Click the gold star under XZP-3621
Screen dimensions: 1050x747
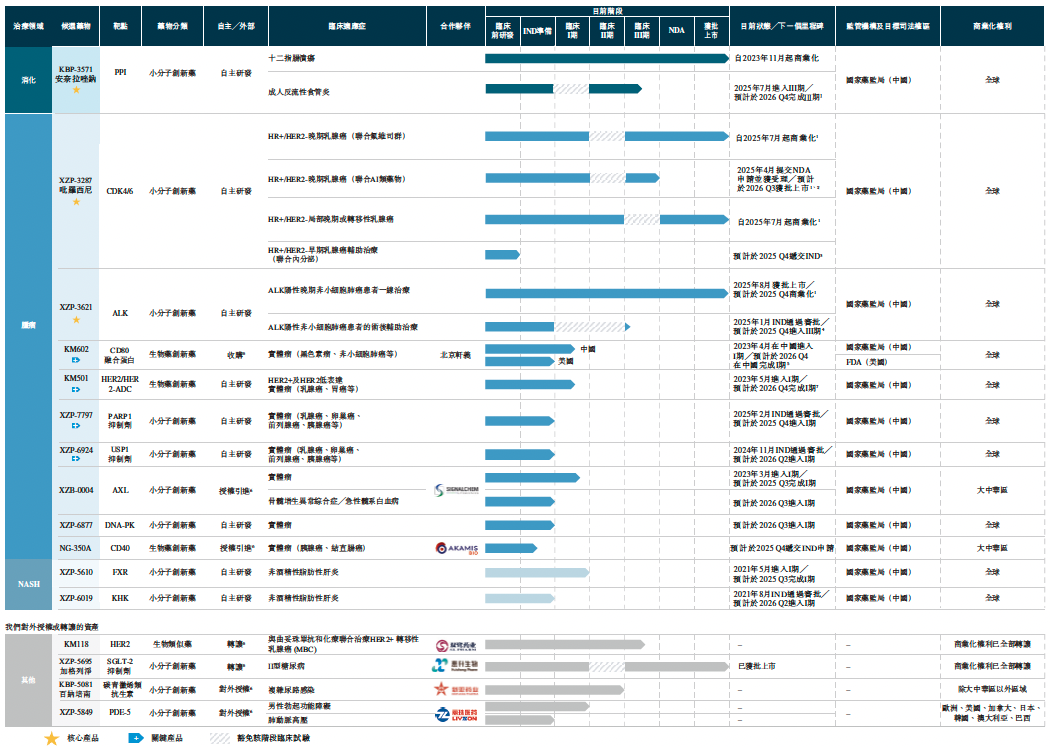76,319
